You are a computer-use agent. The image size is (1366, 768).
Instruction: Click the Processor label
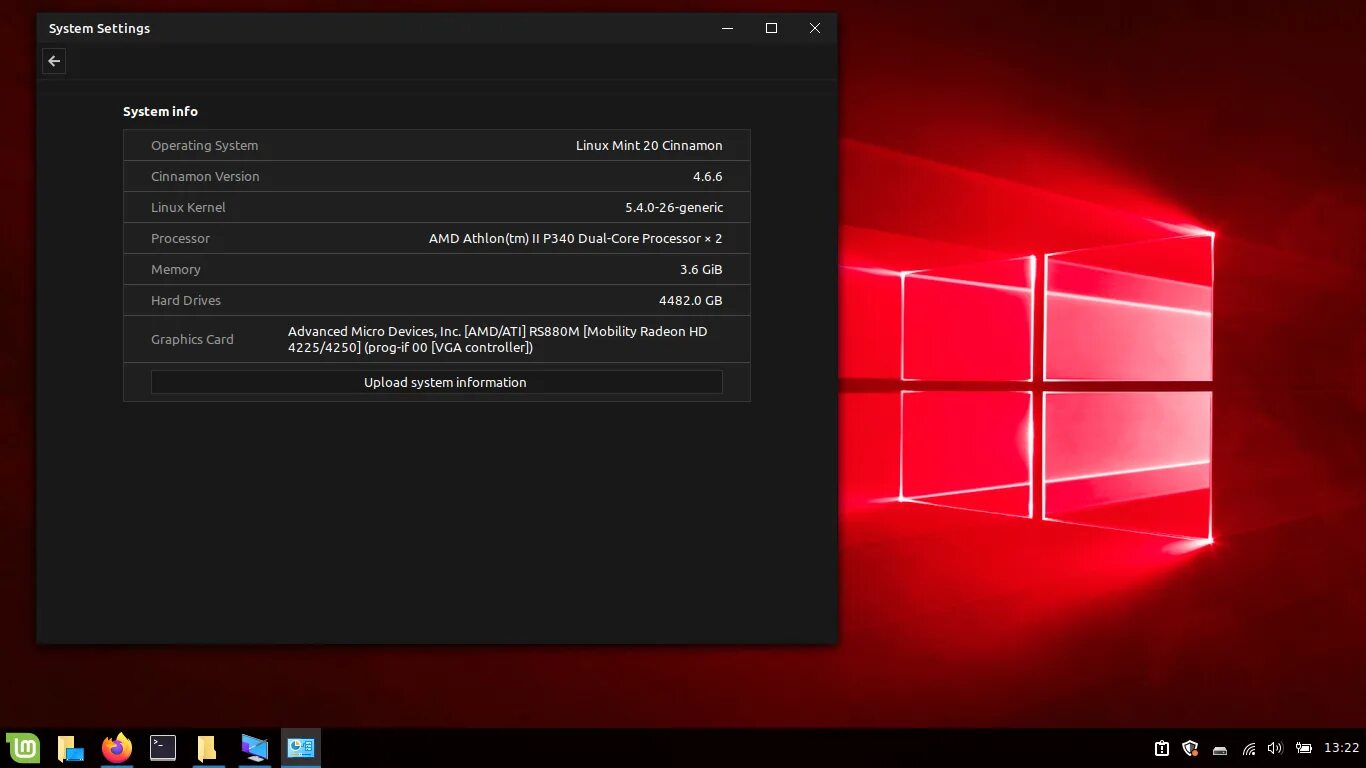(x=180, y=238)
